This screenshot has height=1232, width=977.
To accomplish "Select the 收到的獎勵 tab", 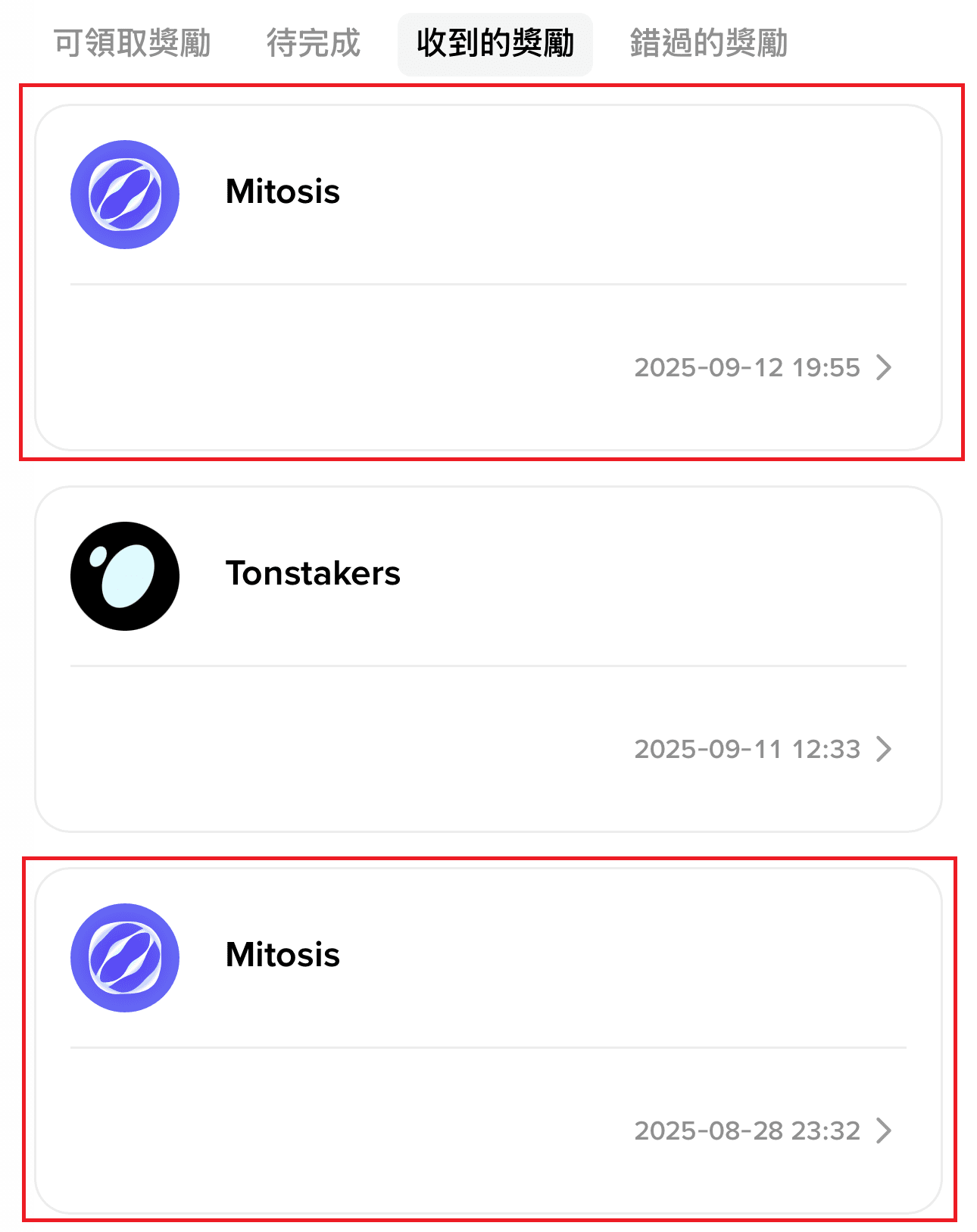I will click(x=495, y=44).
